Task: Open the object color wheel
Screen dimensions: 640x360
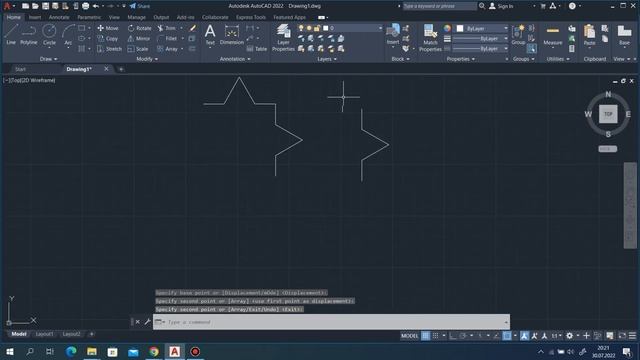Action: click(447, 28)
